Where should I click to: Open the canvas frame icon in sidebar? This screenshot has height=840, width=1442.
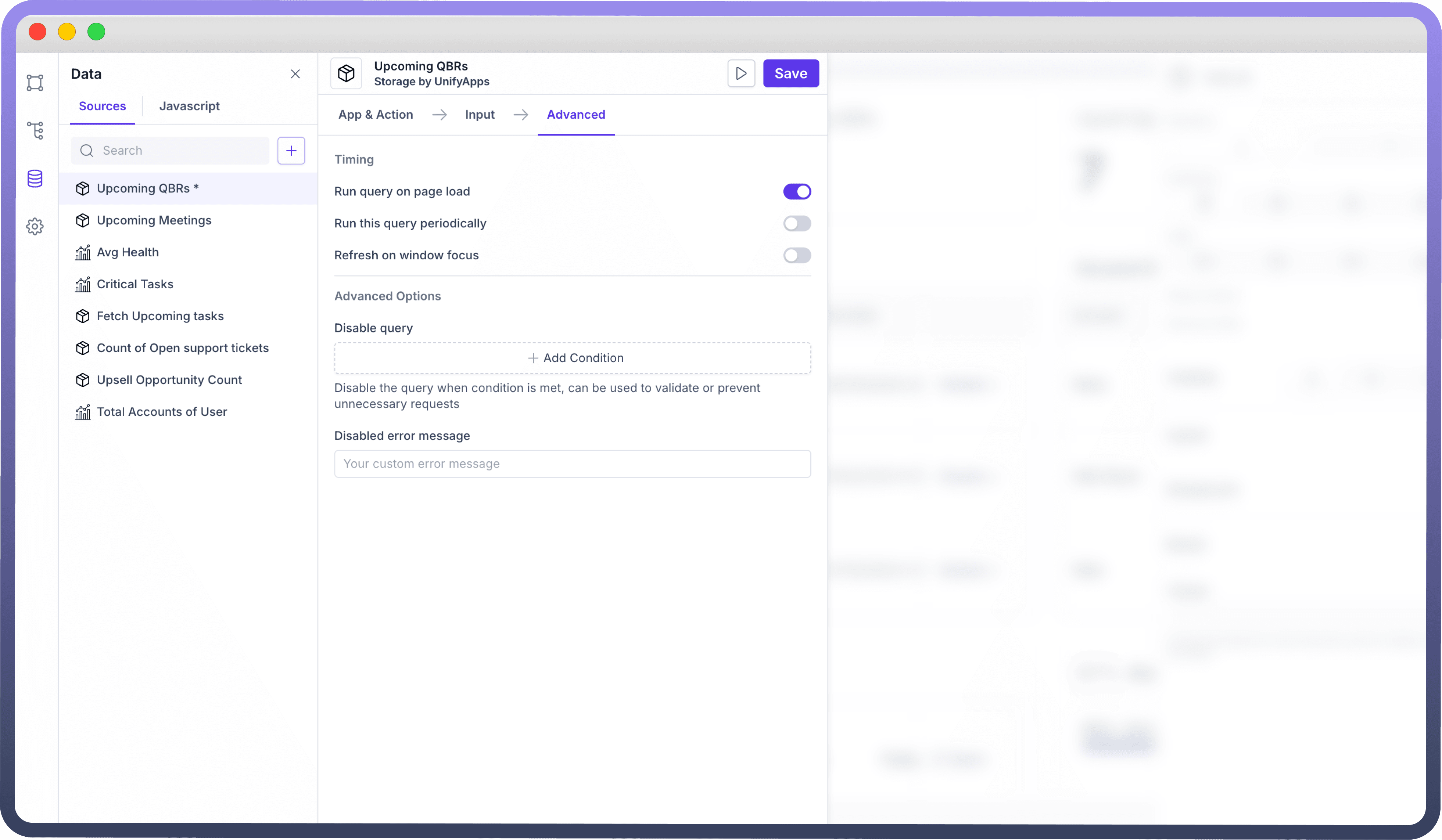35,82
